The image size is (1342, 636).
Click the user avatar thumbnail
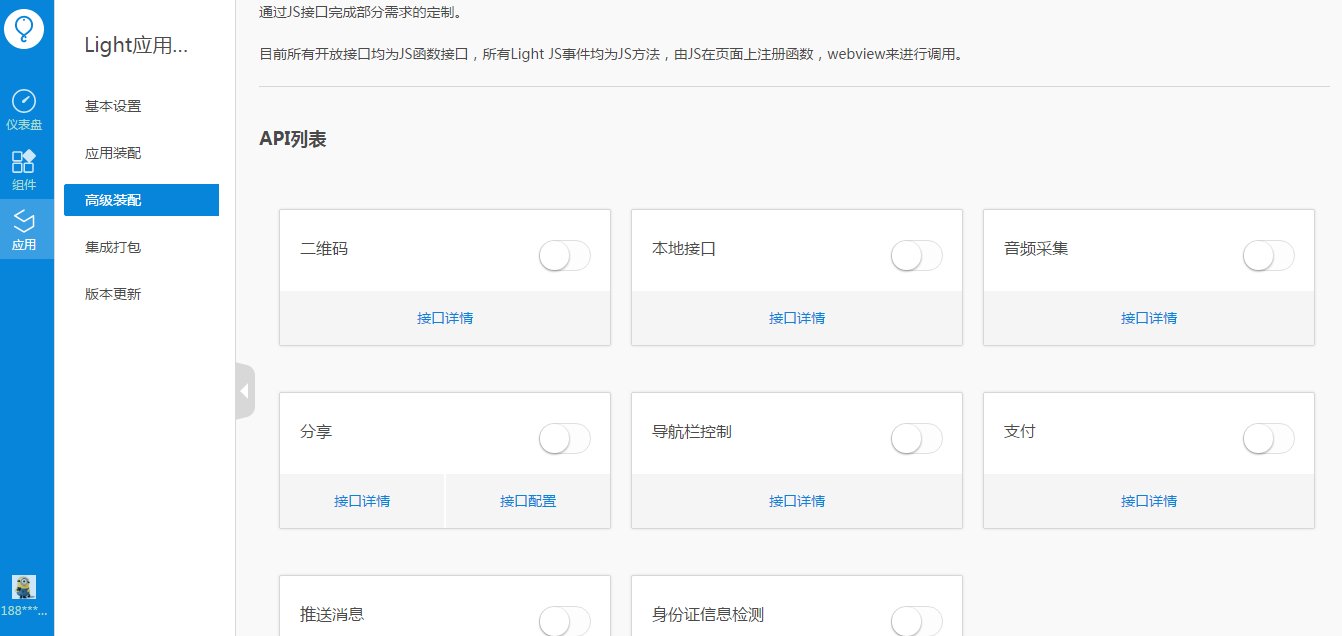24,587
